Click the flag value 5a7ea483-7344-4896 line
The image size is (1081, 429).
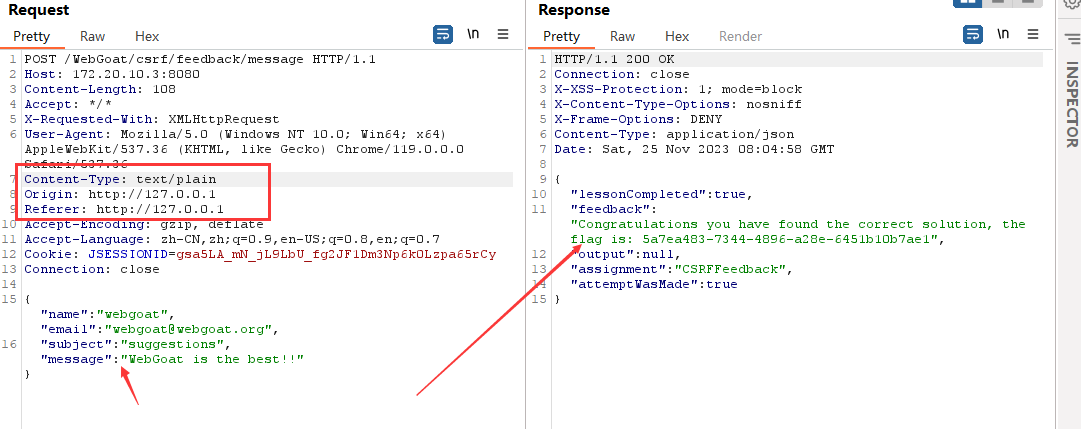pyautogui.click(x=757, y=239)
